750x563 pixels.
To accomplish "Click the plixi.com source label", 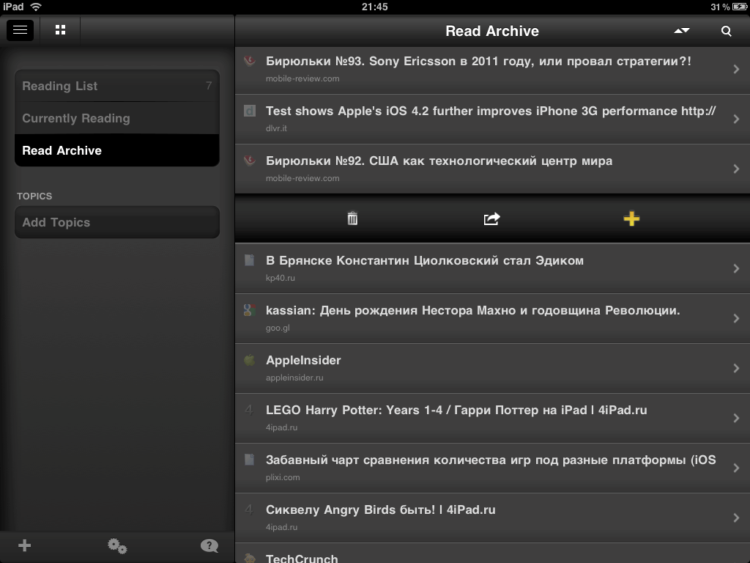I will [283, 477].
